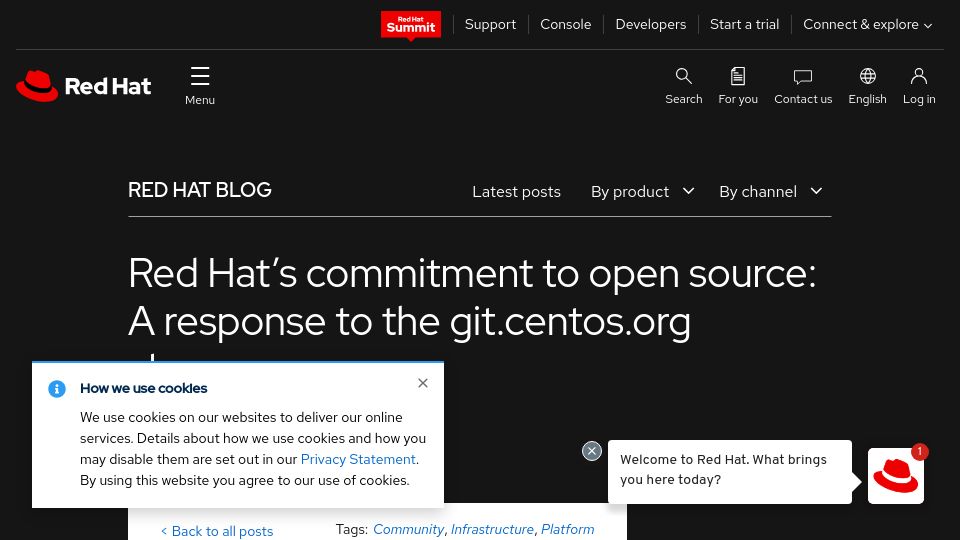Change language via English globe icon

point(868,86)
